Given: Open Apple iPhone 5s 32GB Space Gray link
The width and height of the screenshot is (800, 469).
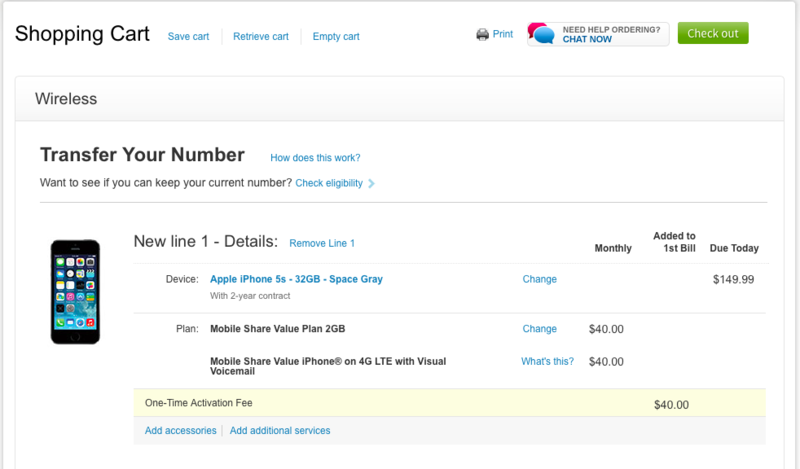Looking at the screenshot, I should [x=296, y=279].
